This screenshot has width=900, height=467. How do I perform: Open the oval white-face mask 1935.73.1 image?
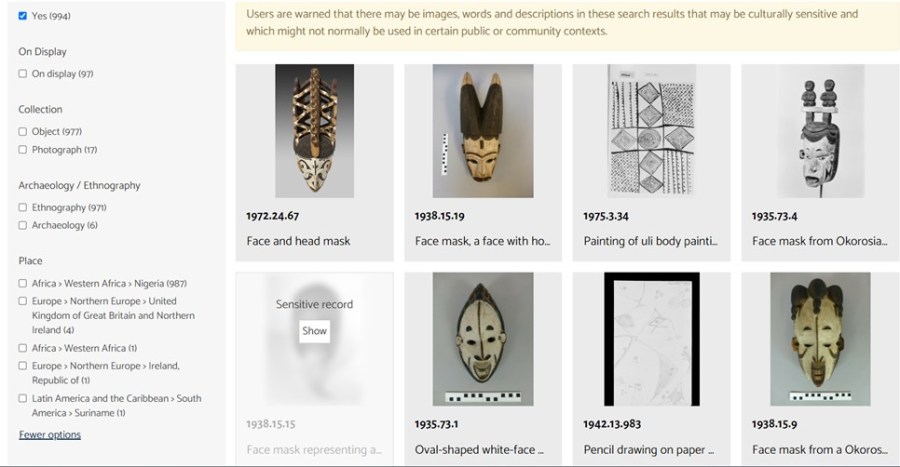(483, 338)
